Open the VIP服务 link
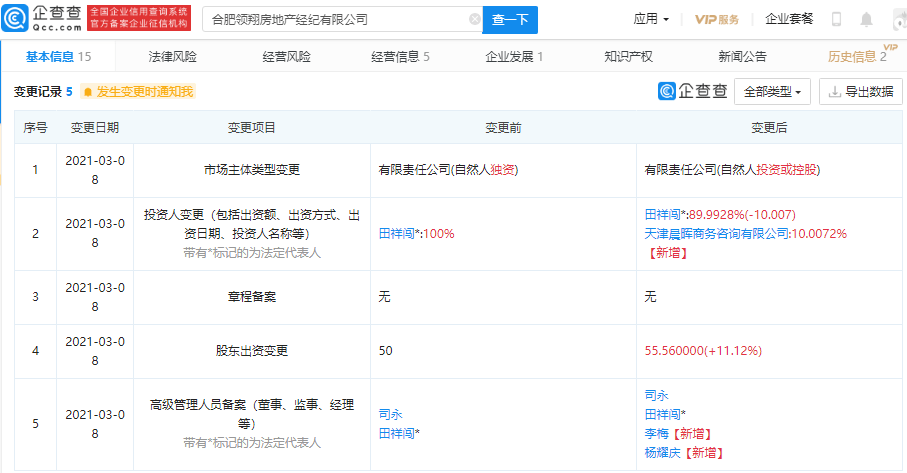The width and height of the screenshot is (907, 473). pyautogui.click(x=717, y=19)
